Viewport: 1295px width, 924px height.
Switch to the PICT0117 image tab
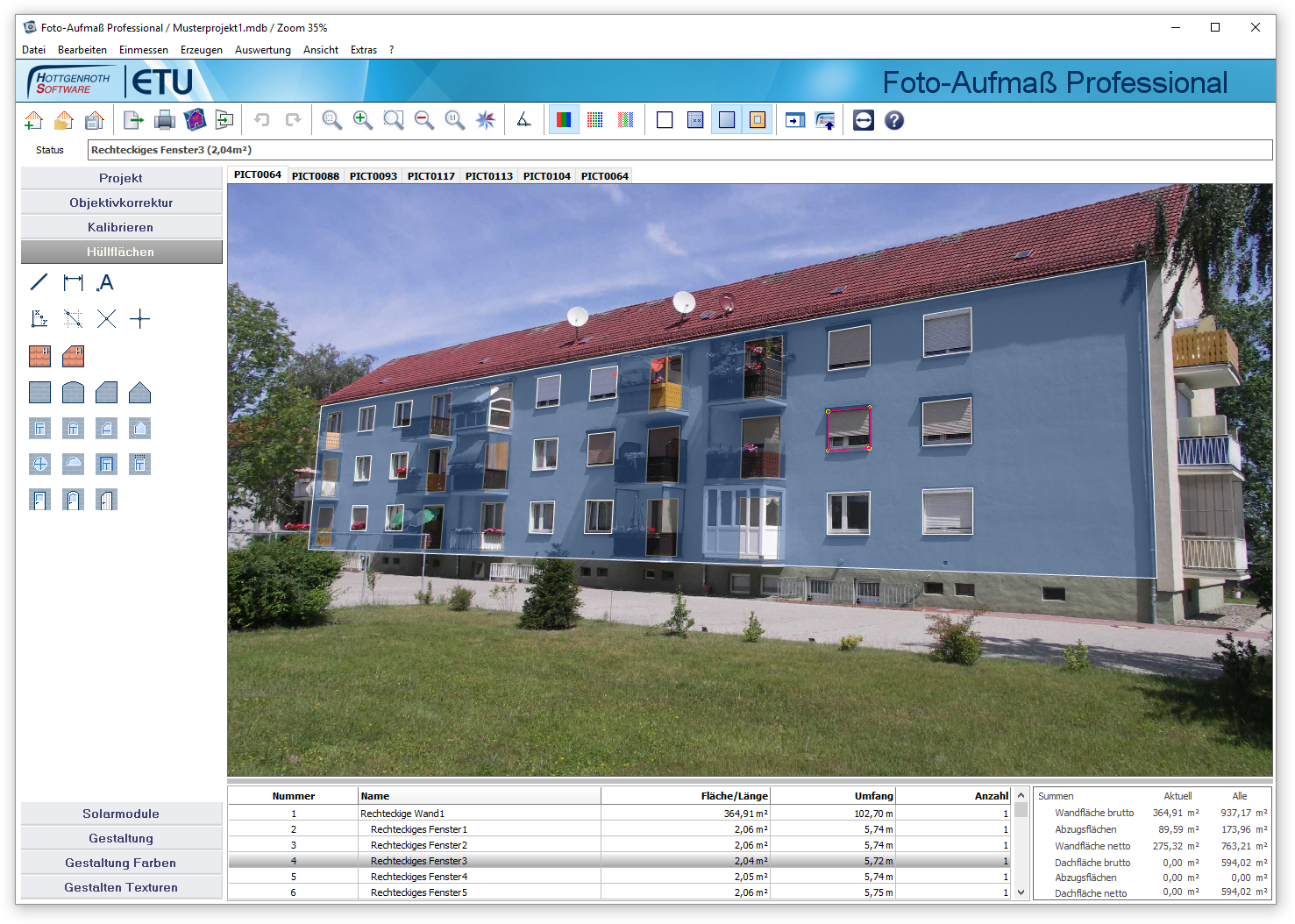coord(430,176)
